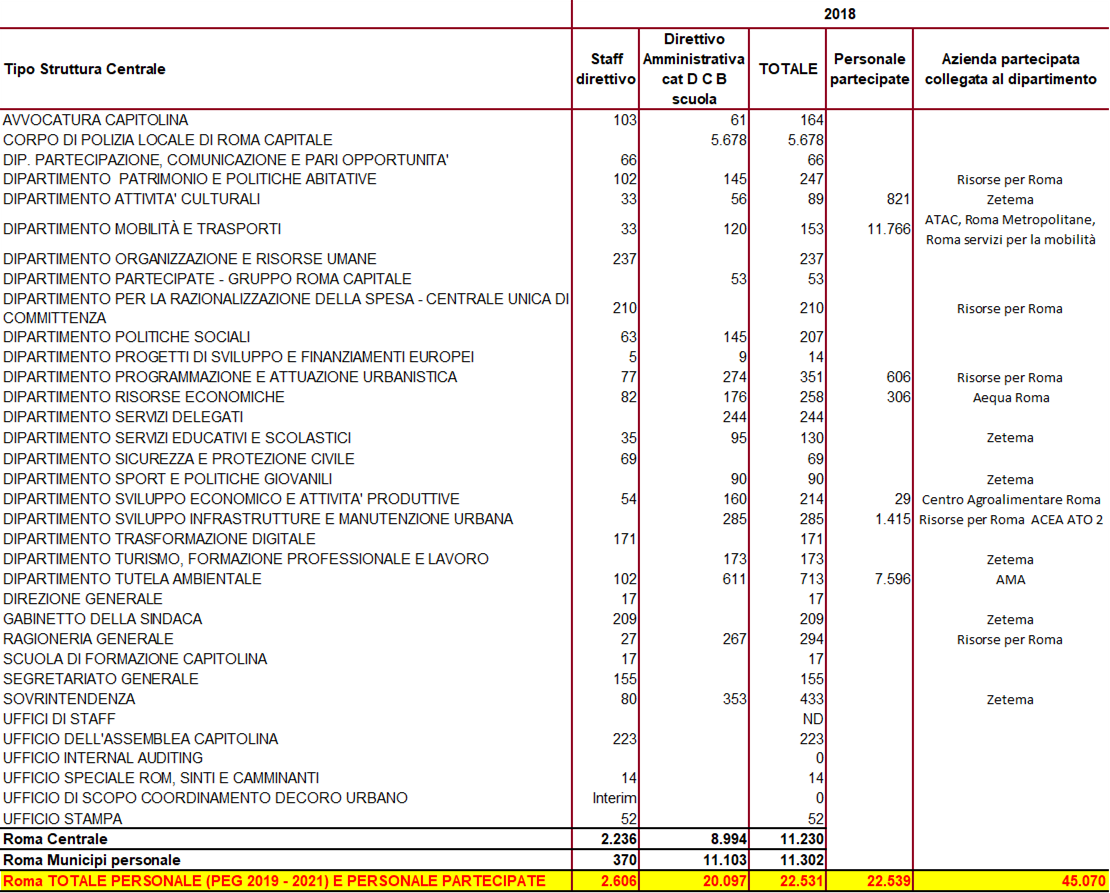Select 'GABINETTO DELLA SINDACA' row label
The height and width of the screenshot is (893, 1110).
pyautogui.click(x=103, y=618)
